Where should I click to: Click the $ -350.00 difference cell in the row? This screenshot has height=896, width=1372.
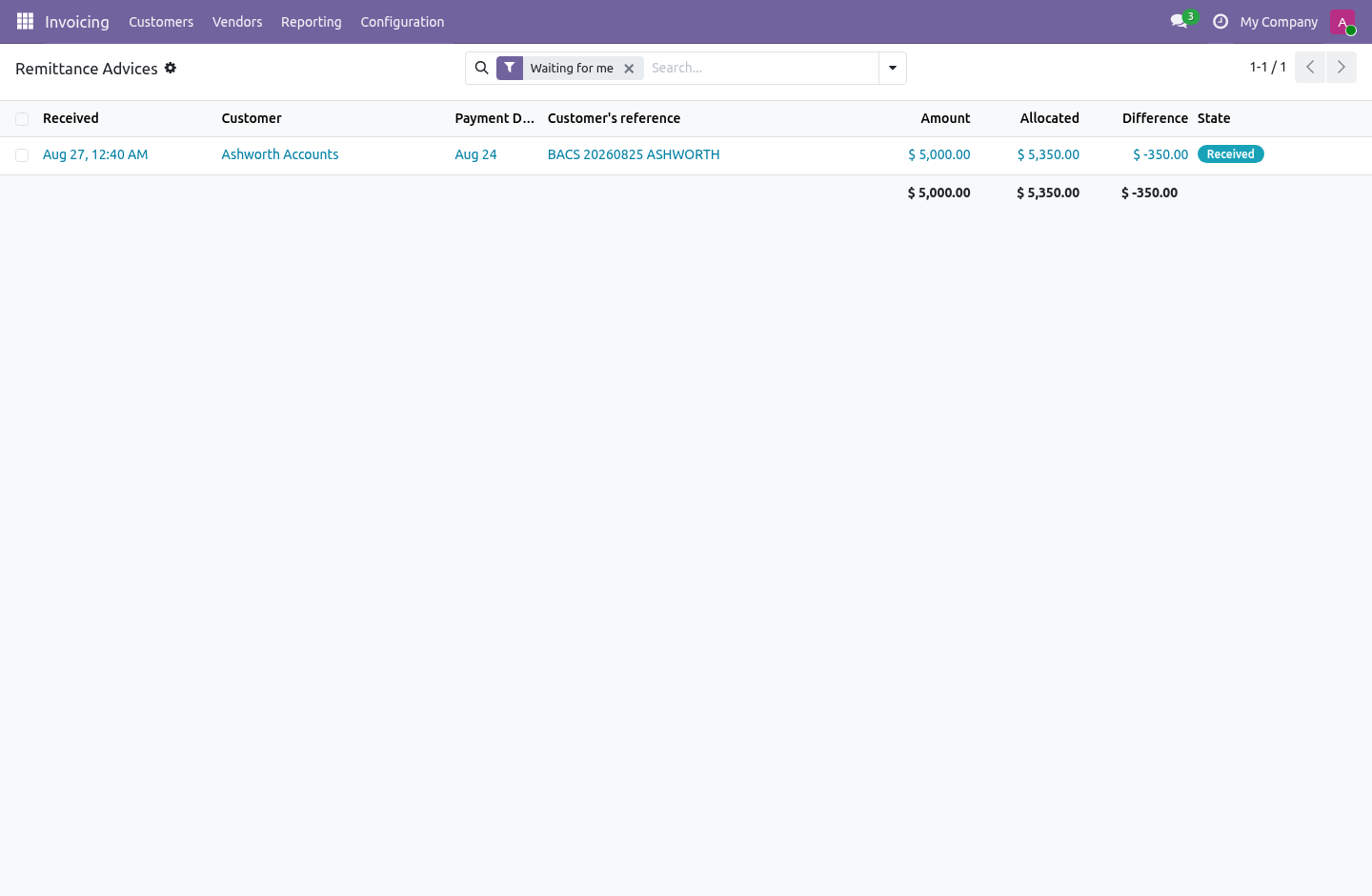point(1160,154)
